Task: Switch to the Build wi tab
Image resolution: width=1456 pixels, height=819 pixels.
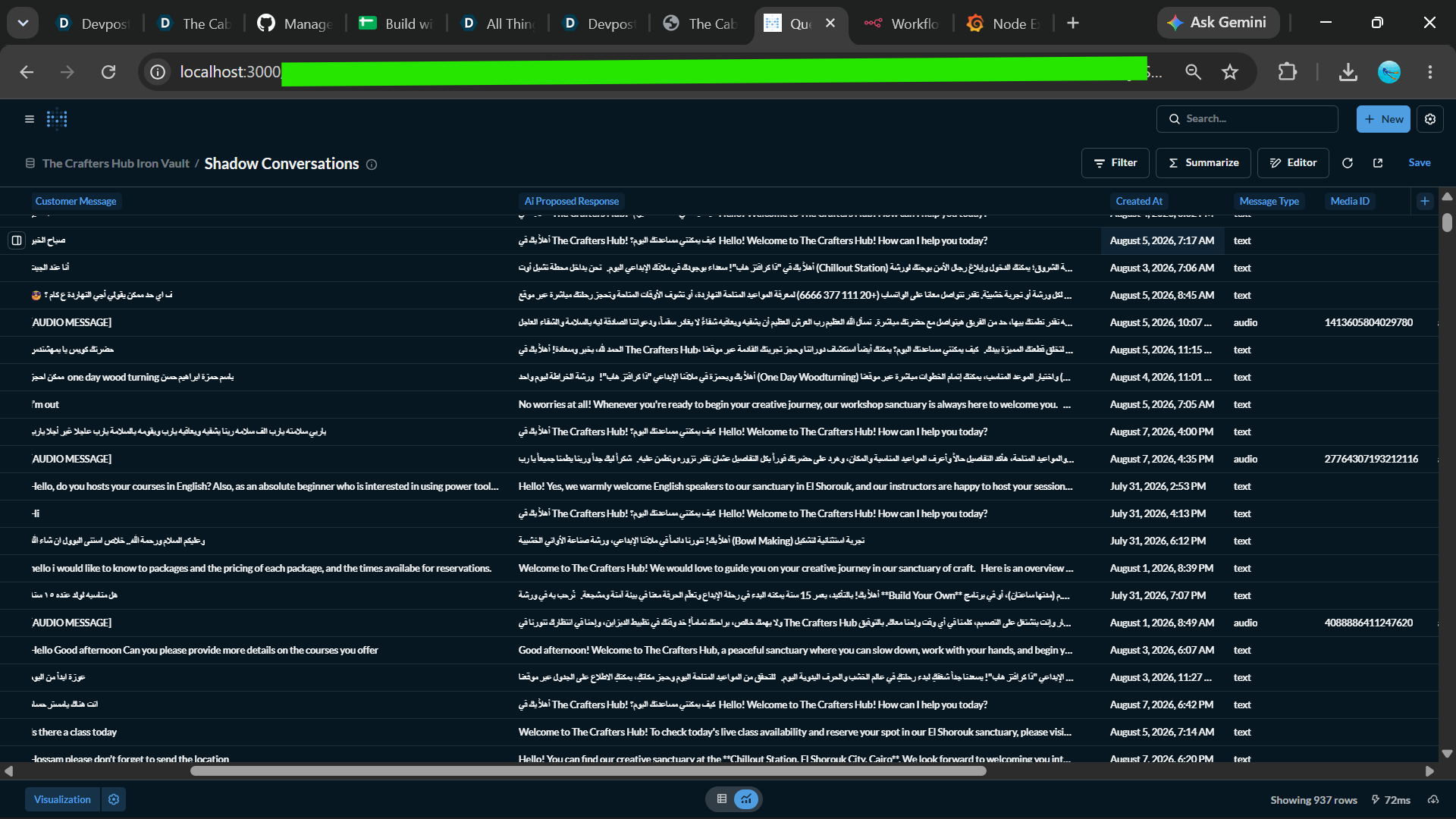Action: coord(396,24)
